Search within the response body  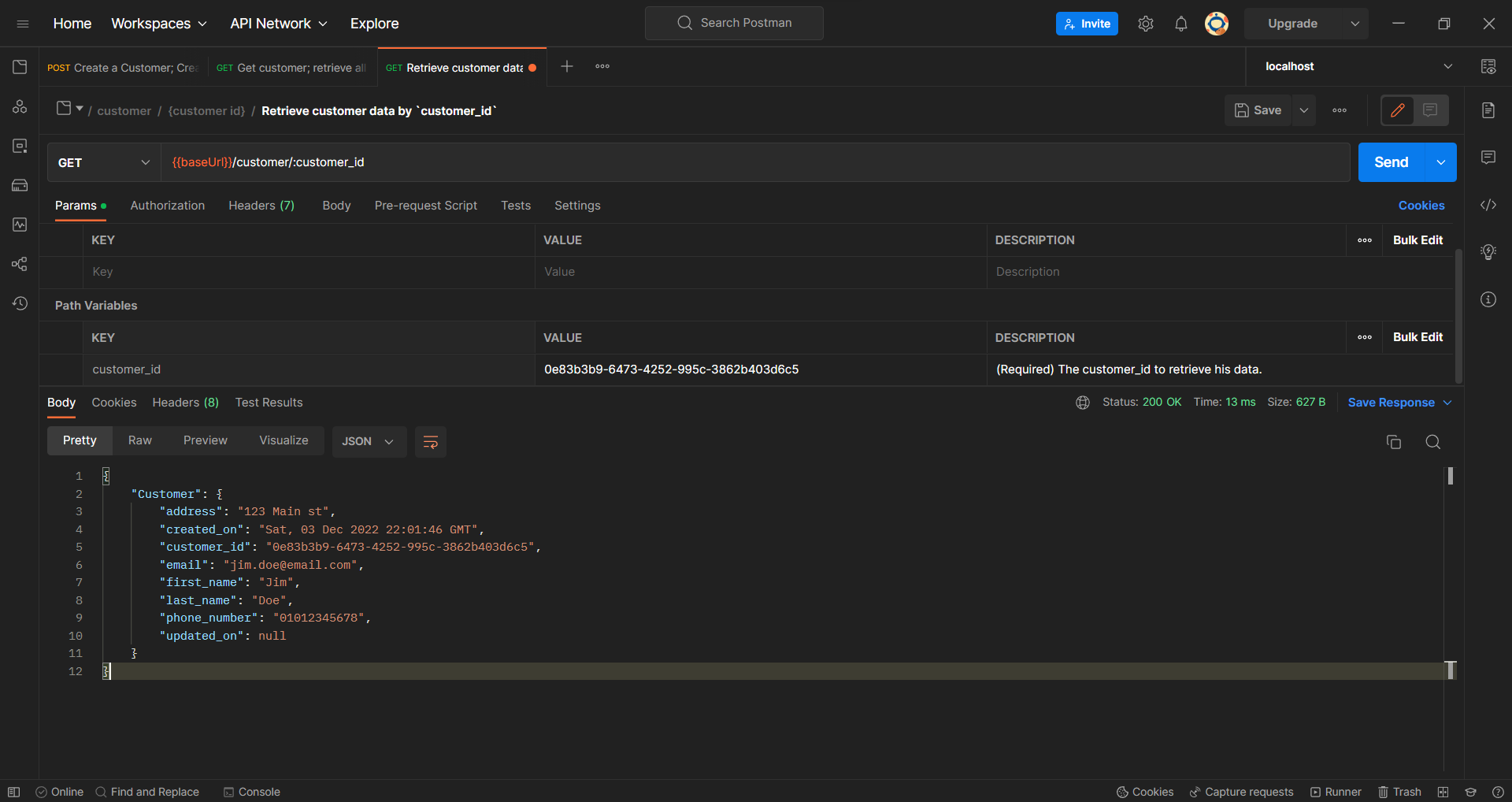1433,442
